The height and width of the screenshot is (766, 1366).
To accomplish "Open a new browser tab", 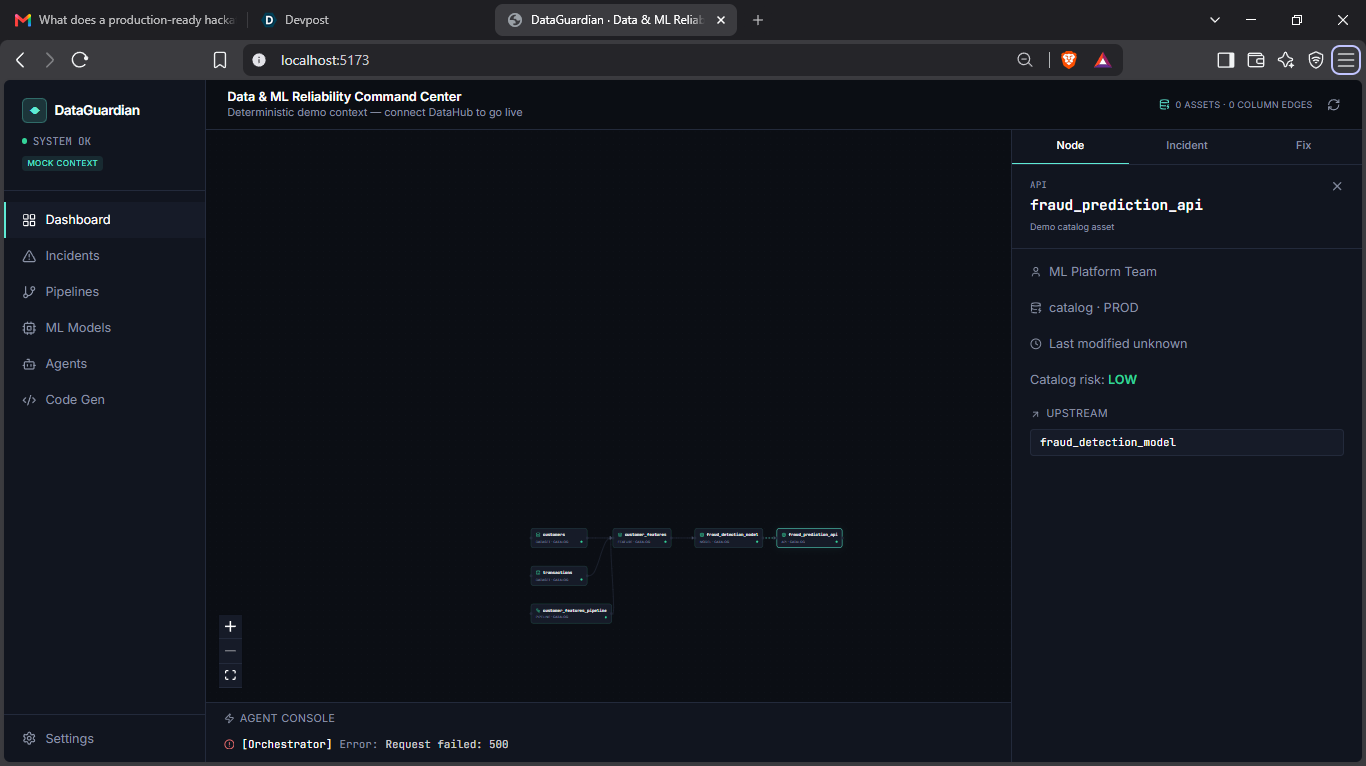I will tap(758, 20).
